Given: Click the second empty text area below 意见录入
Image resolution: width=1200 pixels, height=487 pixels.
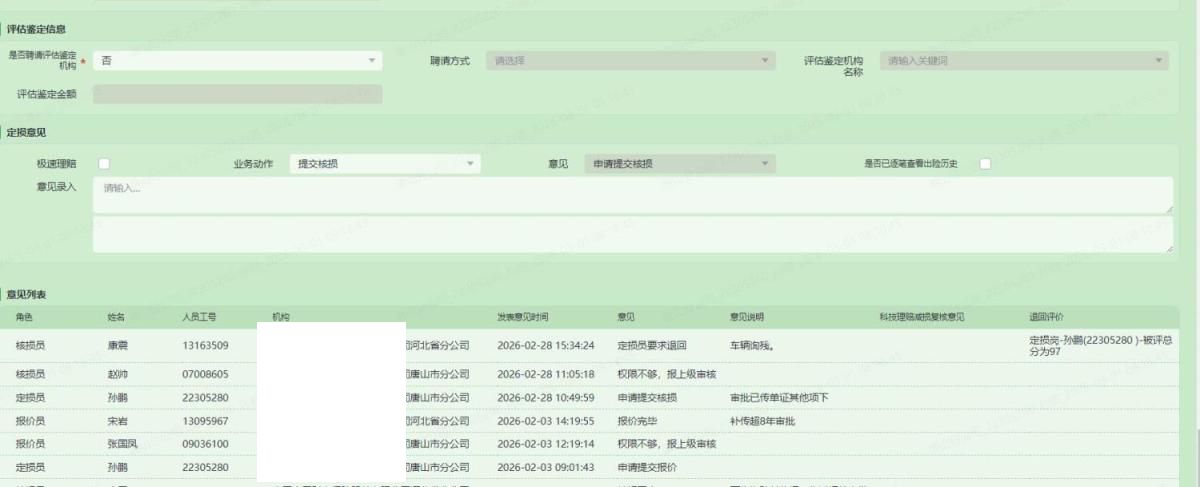Looking at the screenshot, I should pos(630,235).
